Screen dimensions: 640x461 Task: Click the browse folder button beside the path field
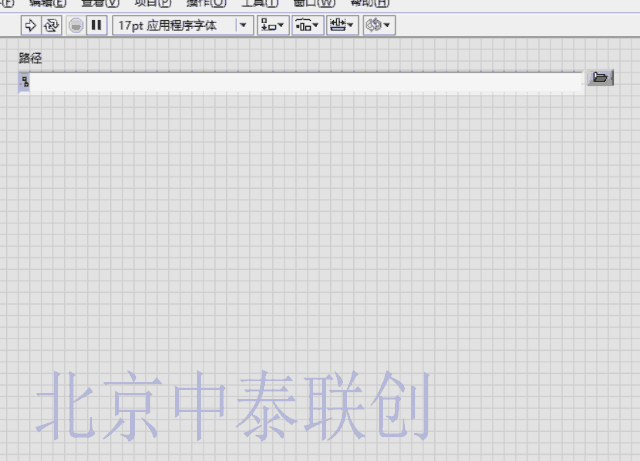[600, 78]
